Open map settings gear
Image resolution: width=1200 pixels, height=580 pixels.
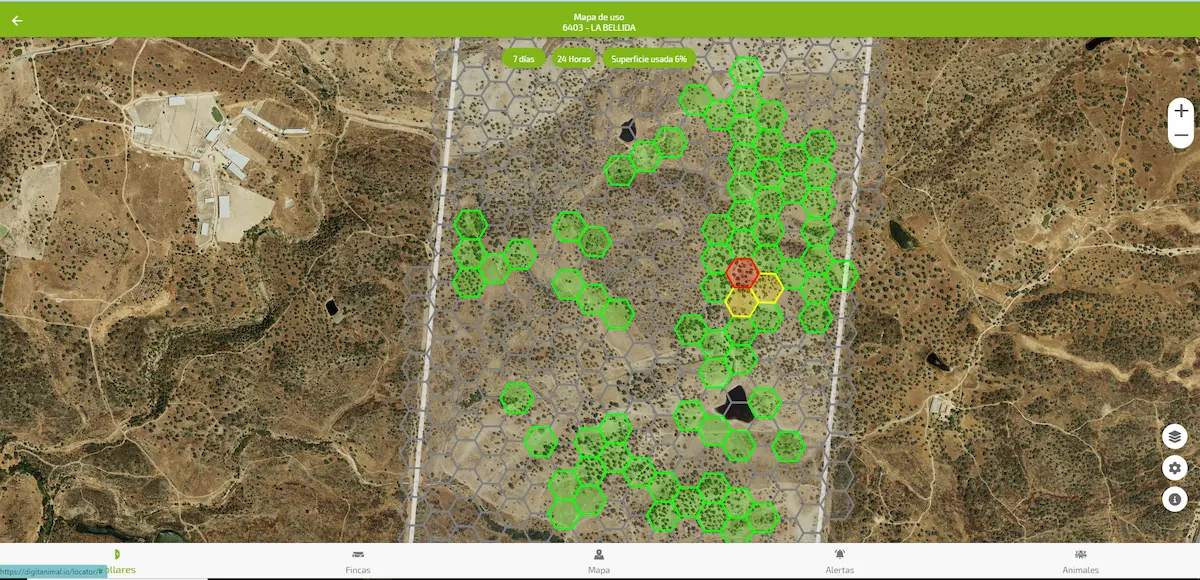1174,467
